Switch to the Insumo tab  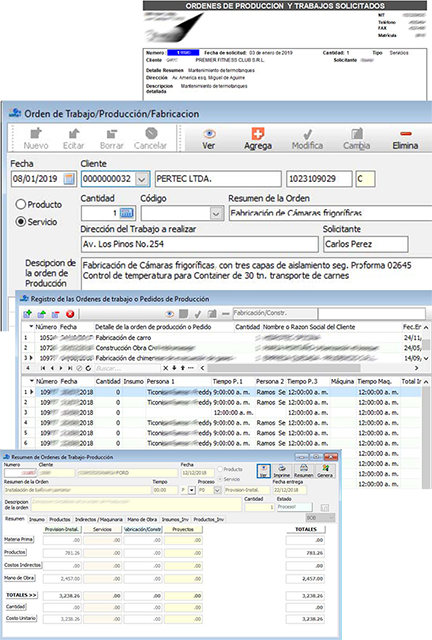coord(37,519)
